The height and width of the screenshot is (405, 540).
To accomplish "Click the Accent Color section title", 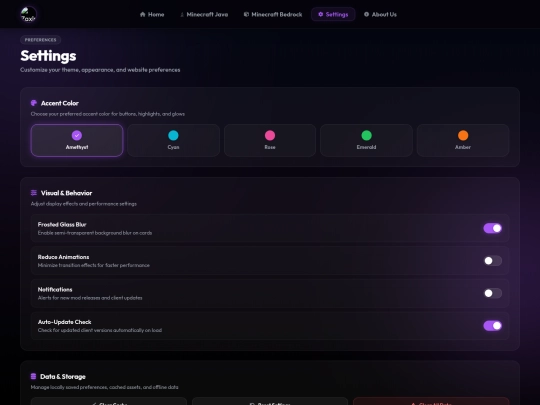I will click(60, 103).
